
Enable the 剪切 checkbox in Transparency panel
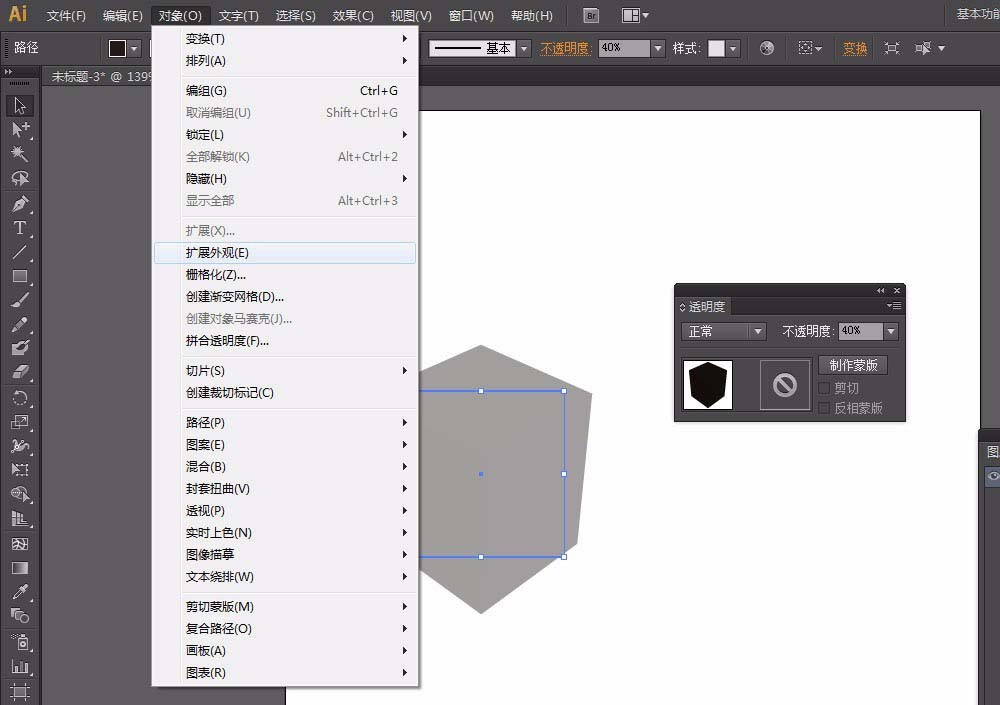(x=824, y=387)
